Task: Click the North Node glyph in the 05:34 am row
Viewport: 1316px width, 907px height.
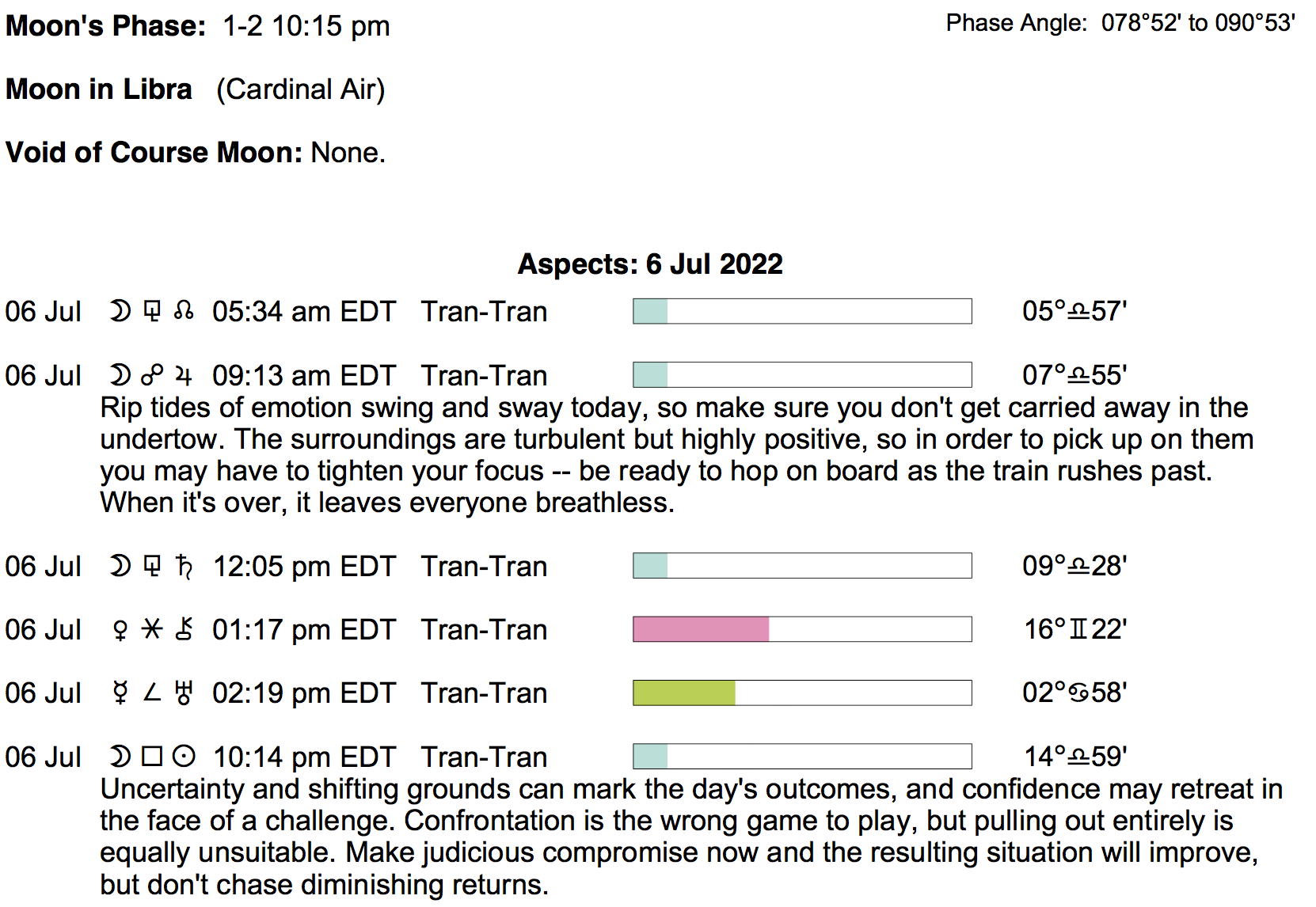Action: point(184,311)
